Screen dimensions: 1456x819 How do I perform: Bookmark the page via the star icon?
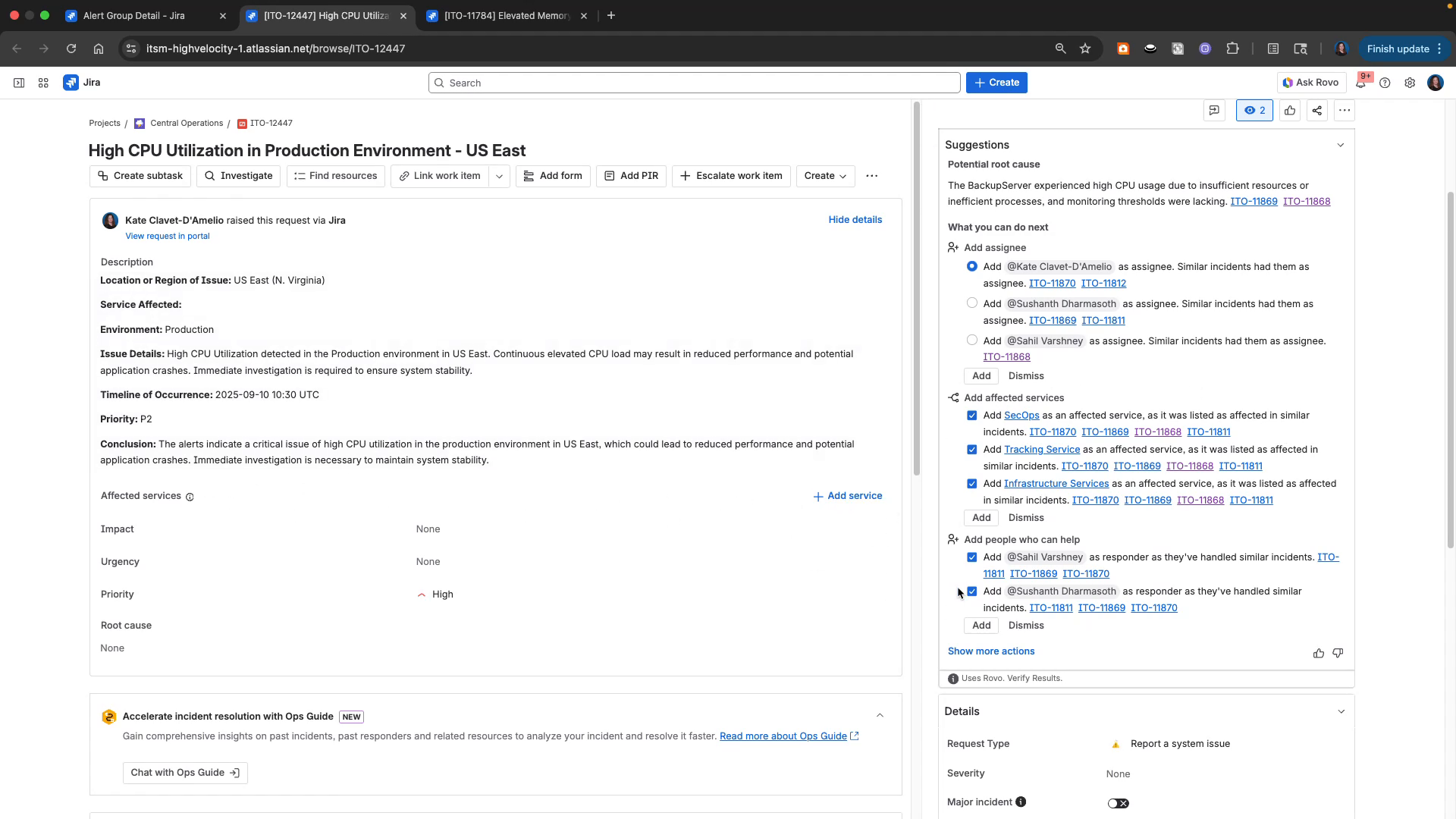click(x=1084, y=48)
